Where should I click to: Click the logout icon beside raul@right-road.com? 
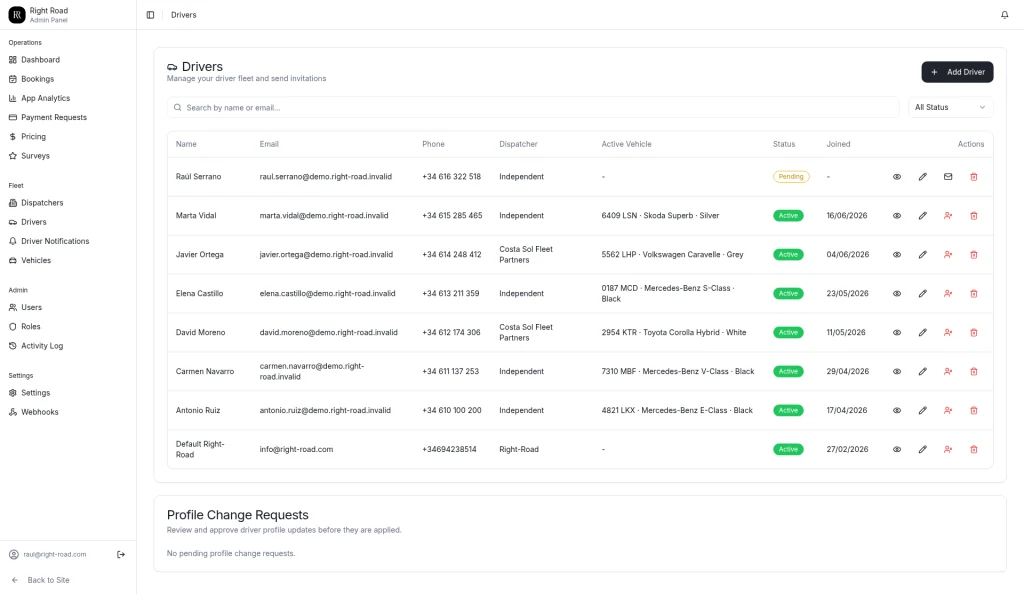point(121,554)
